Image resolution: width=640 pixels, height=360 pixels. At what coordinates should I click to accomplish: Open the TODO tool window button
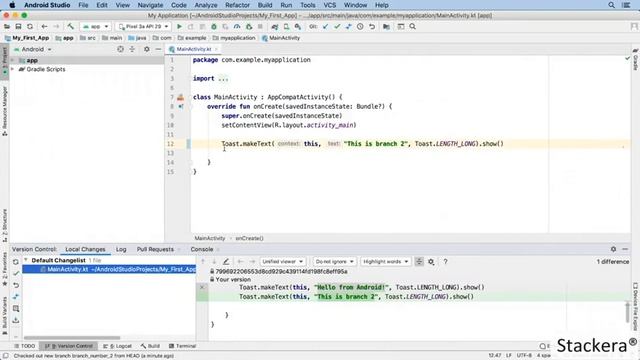(24, 346)
